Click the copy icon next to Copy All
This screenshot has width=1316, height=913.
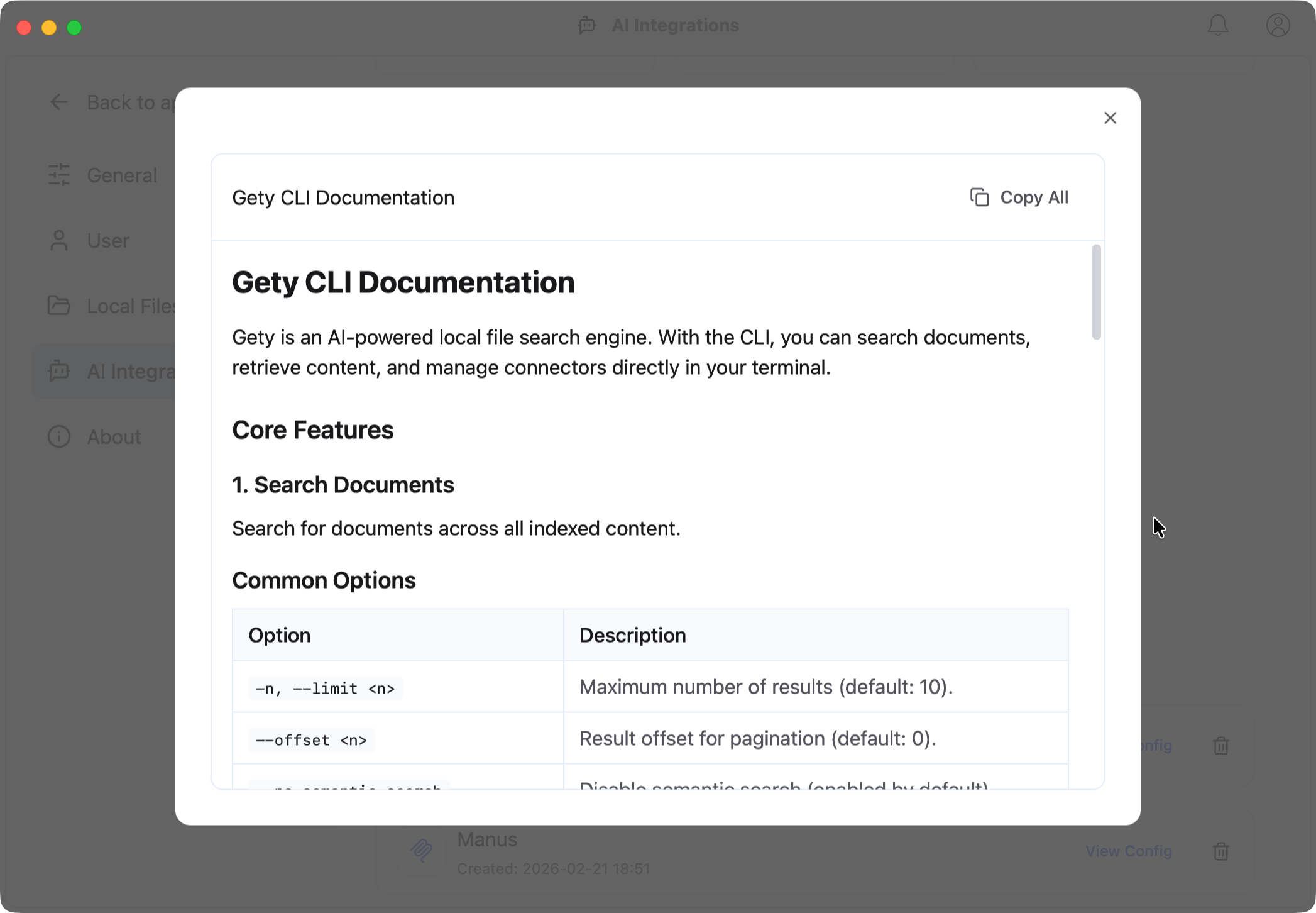[979, 197]
